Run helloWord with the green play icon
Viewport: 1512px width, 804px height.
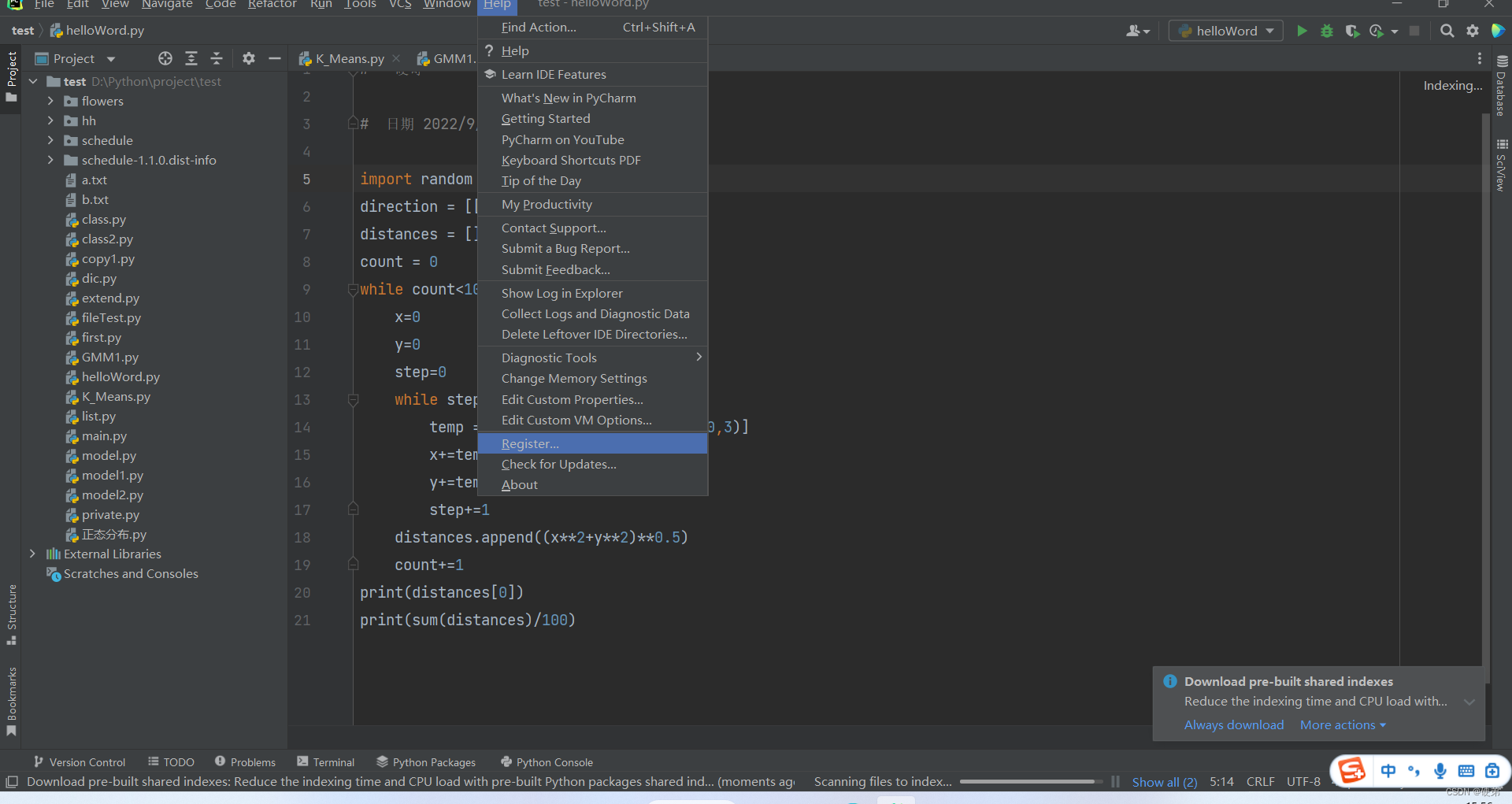coord(1302,31)
